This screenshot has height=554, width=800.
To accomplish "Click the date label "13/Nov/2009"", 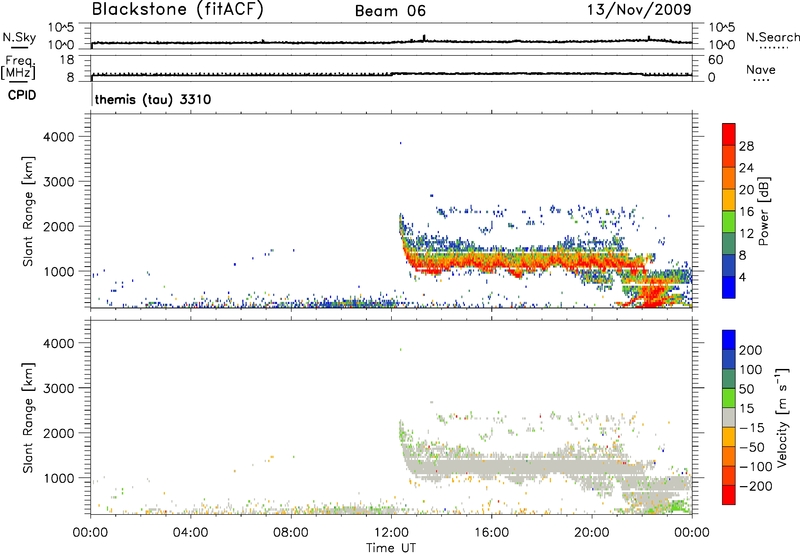I will pyautogui.click(x=639, y=9).
